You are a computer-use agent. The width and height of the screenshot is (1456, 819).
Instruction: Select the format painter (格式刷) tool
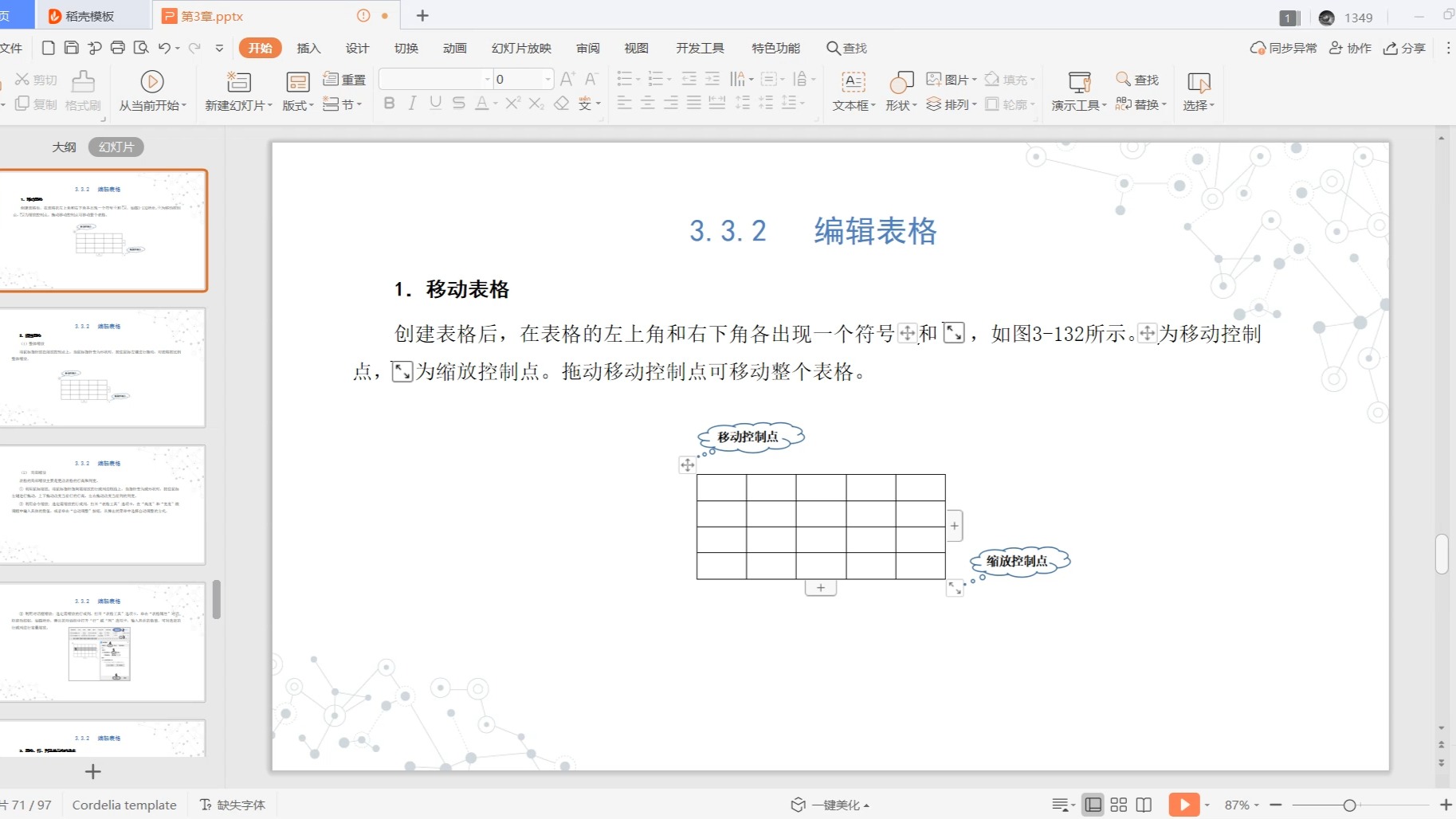[82, 92]
